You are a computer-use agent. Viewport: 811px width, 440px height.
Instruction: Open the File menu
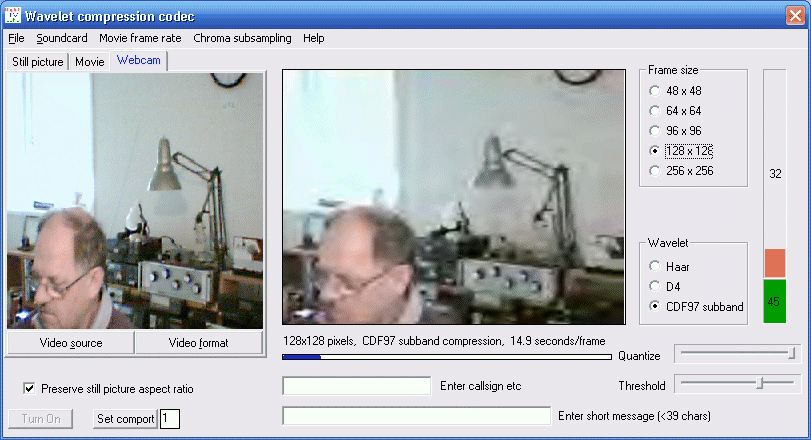click(x=17, y=38)
